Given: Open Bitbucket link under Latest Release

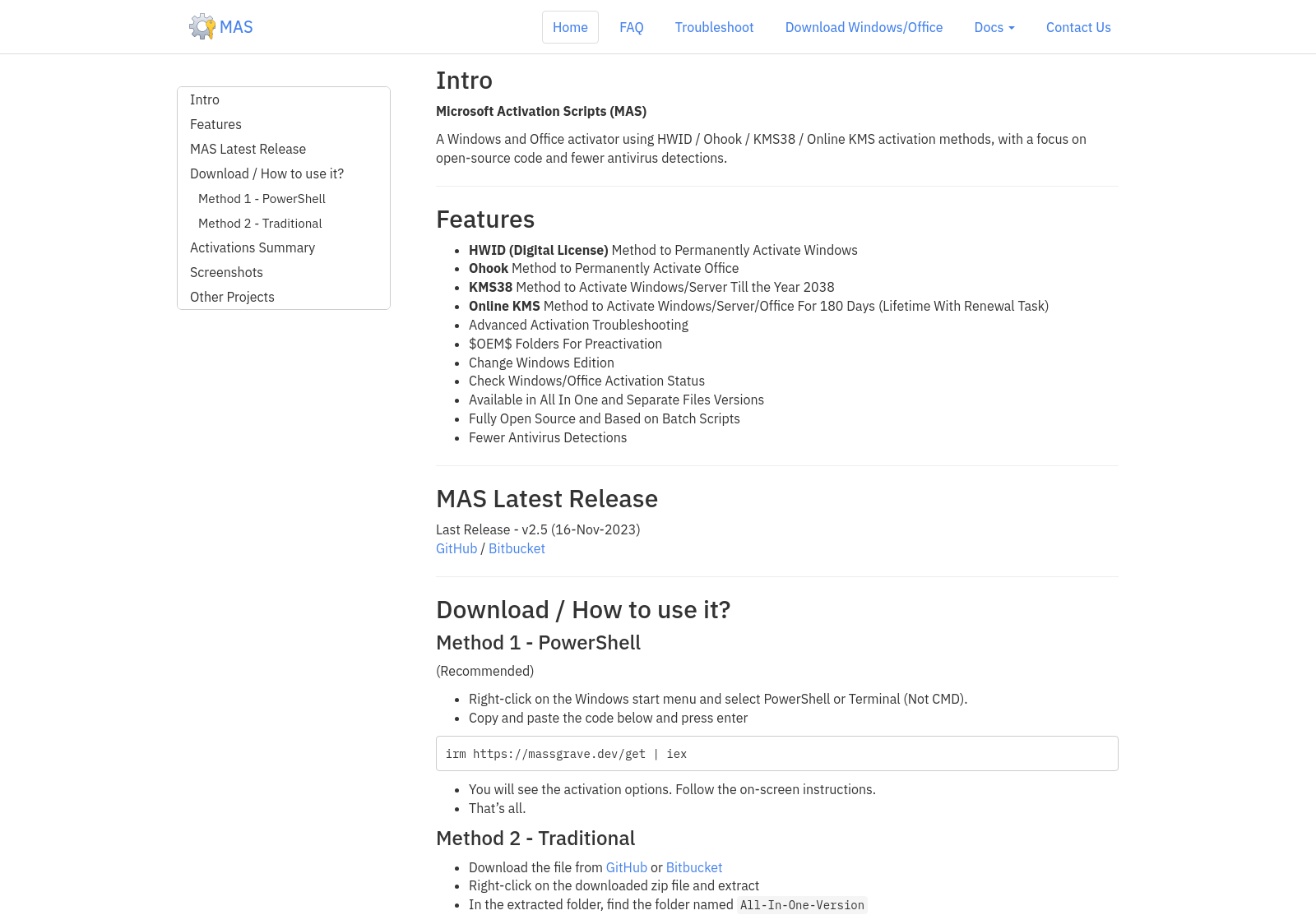Looking at the screenshot, I should 517,548.
